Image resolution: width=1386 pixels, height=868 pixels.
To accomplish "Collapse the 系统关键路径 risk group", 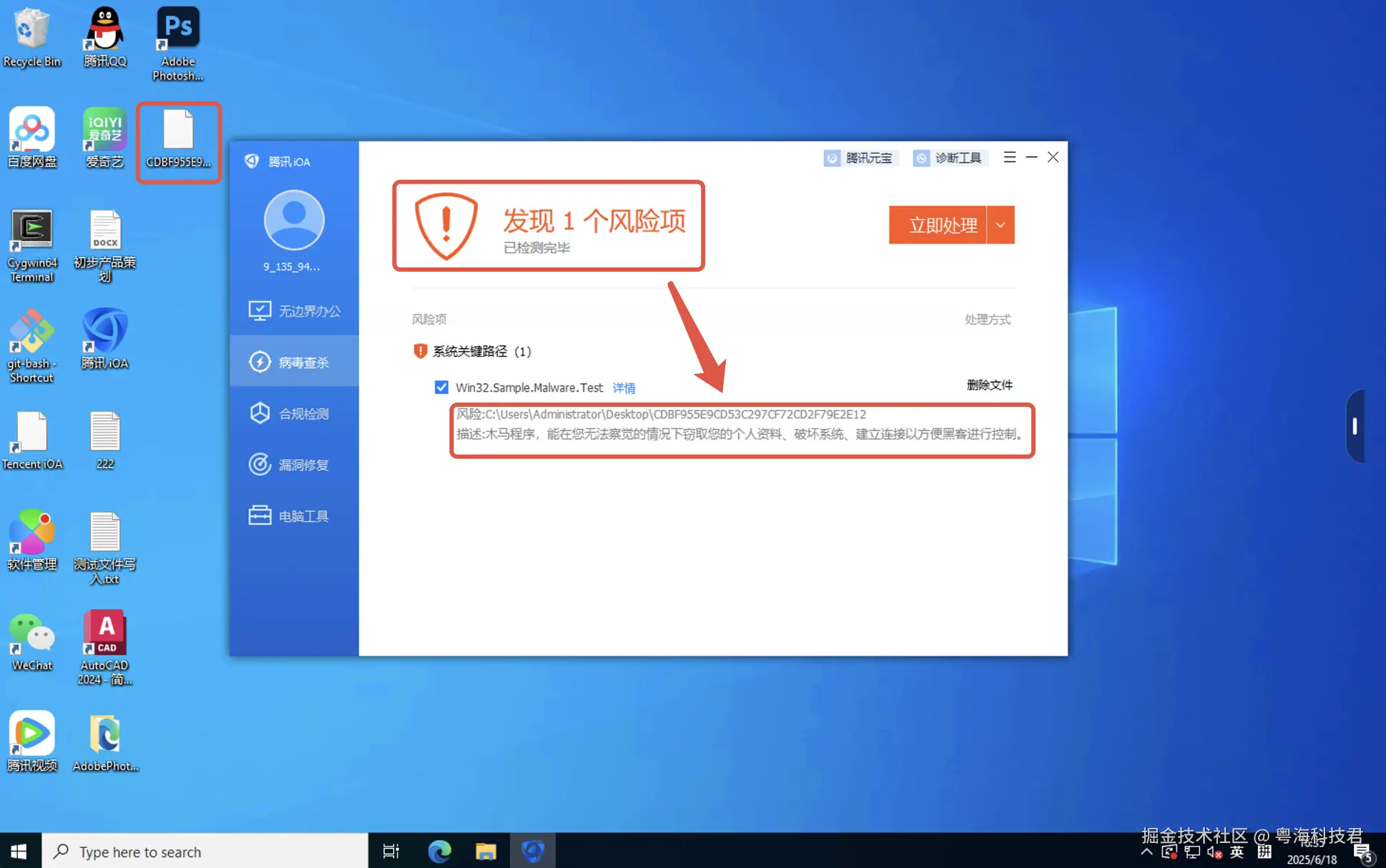I will click(x=470, y=351).
